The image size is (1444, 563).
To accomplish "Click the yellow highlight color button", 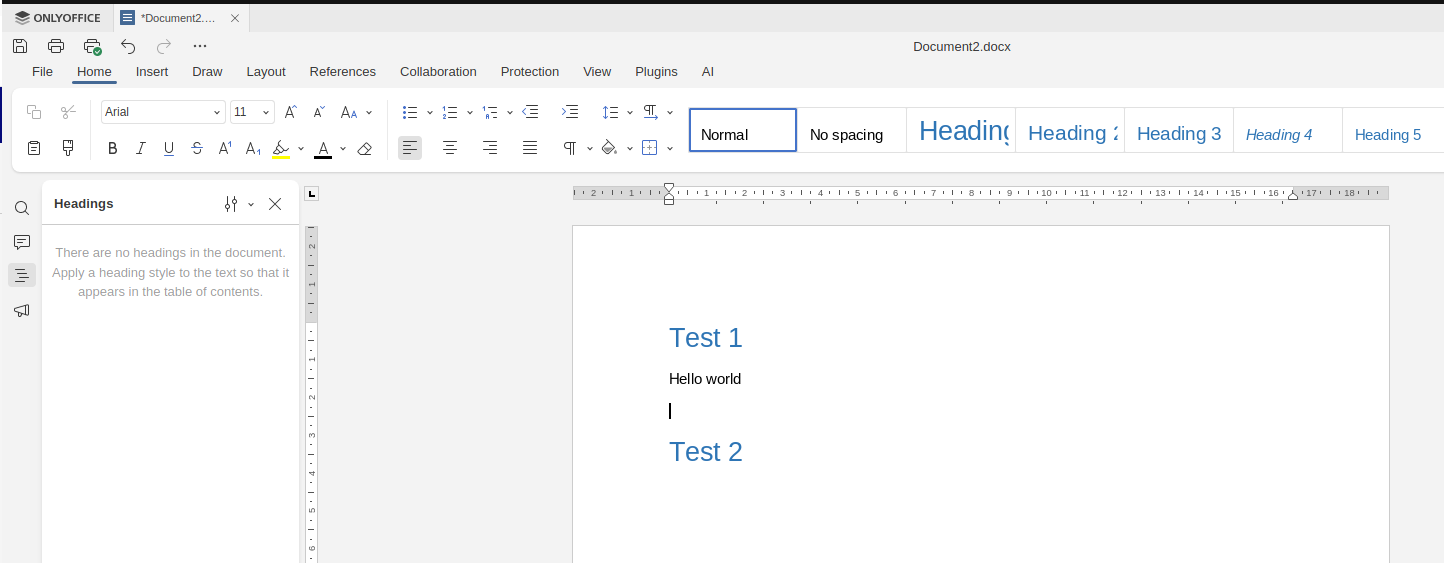I will point(281,148).
